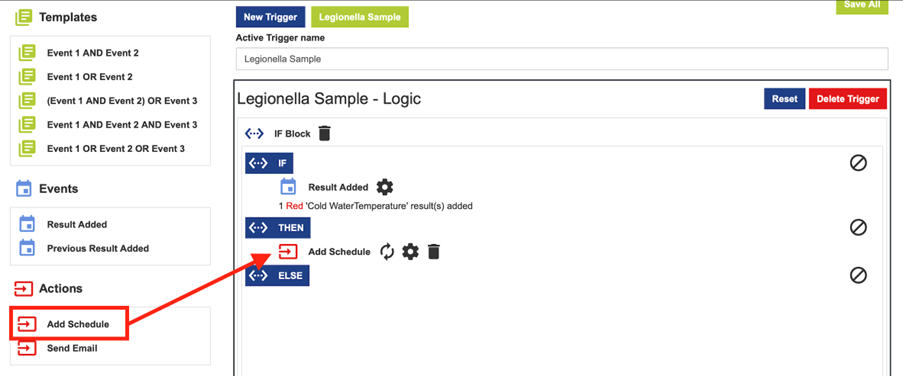Viewport: 903px width, 376px height.
Task: Create a trigger with New Trigger
Action: (270, 17)
